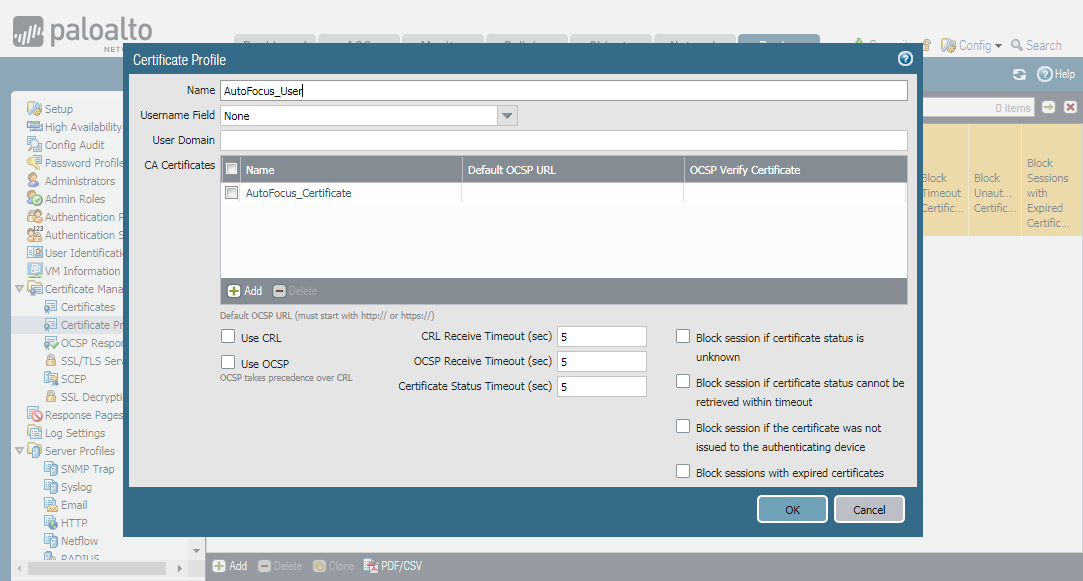Click the sidebar scroll-down arrow
The image size is (1083, 581).
196,551
